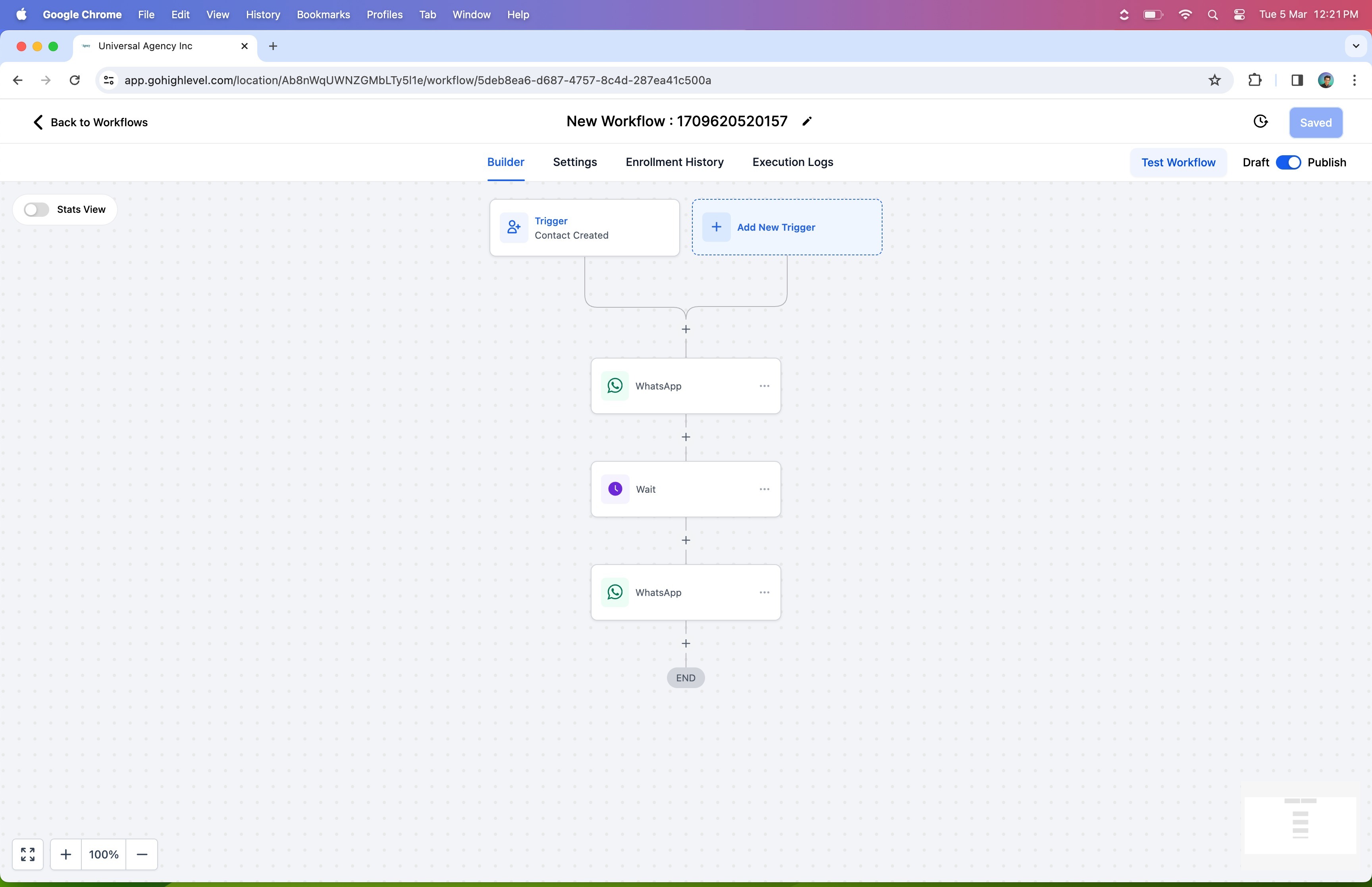Click the Contact Created trigger icon

(x=514, y=228)
